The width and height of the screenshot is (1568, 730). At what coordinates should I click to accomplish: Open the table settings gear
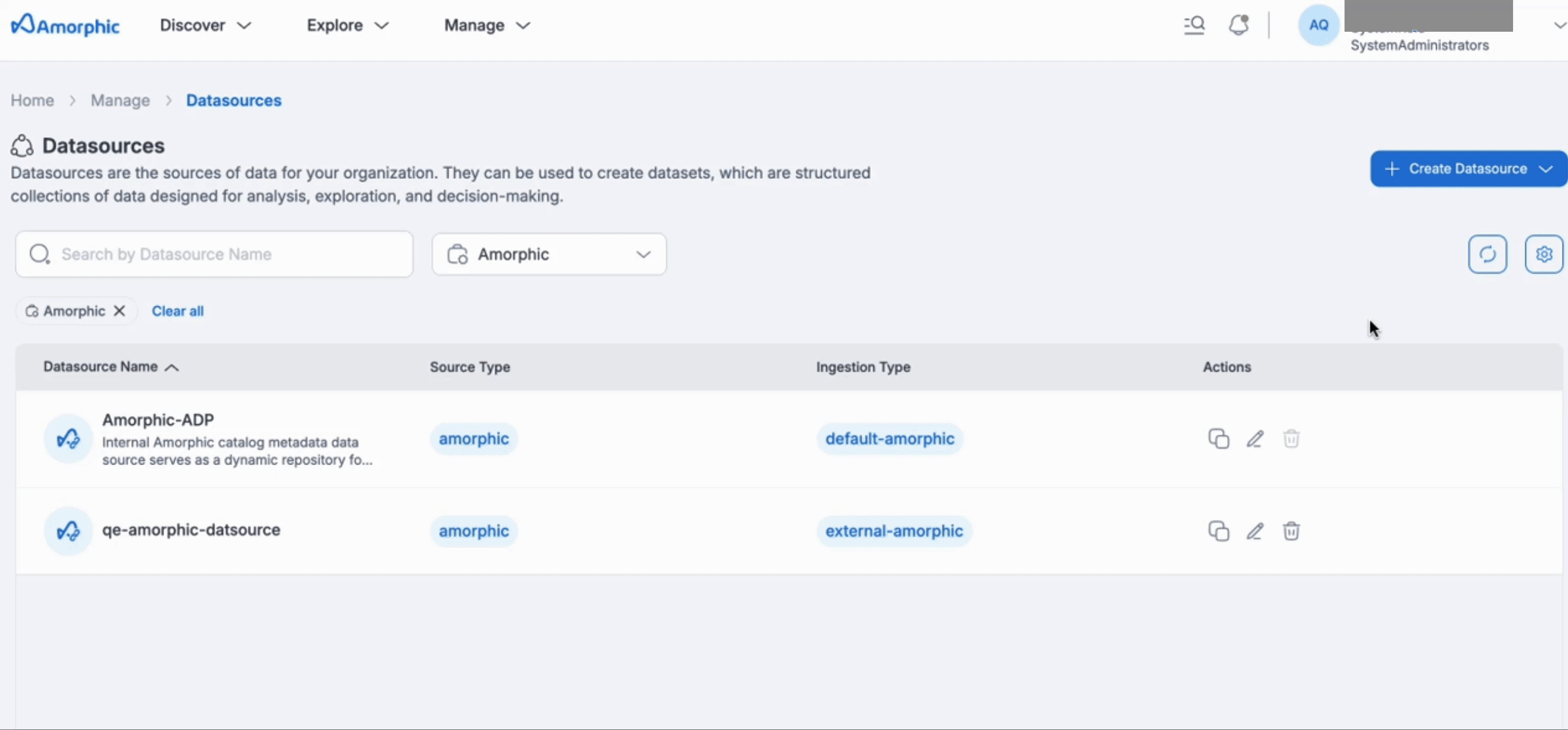pyautogui.click(x=1544, y=254)
